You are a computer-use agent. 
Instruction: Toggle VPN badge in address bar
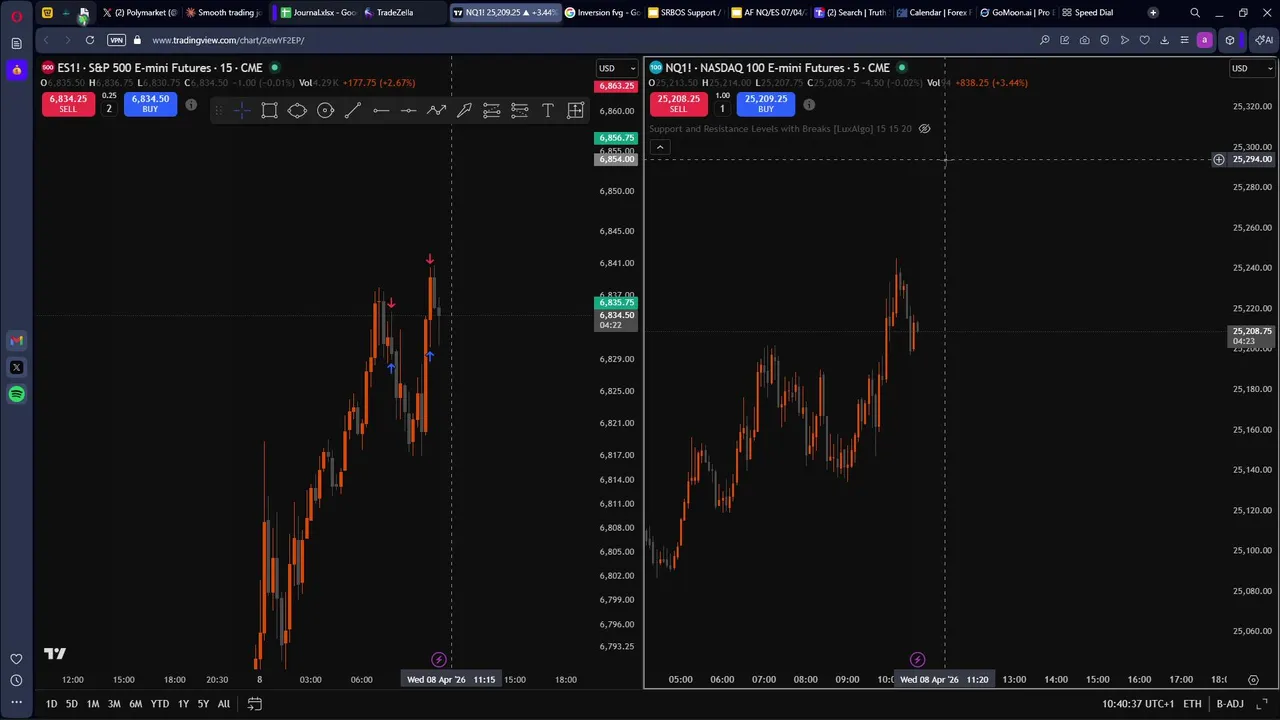coord(115,40)
